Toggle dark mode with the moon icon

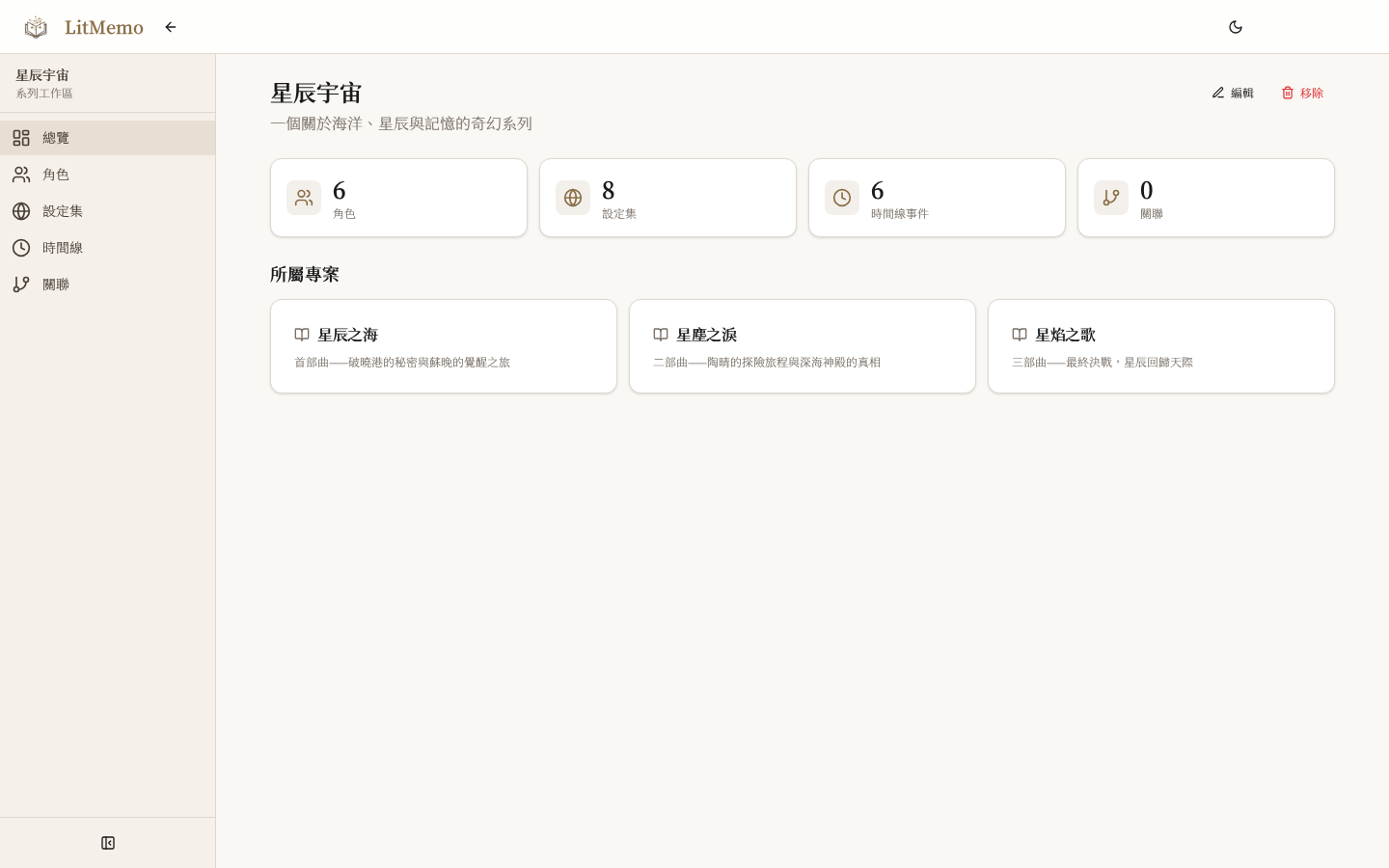(x=1236, y=27)
